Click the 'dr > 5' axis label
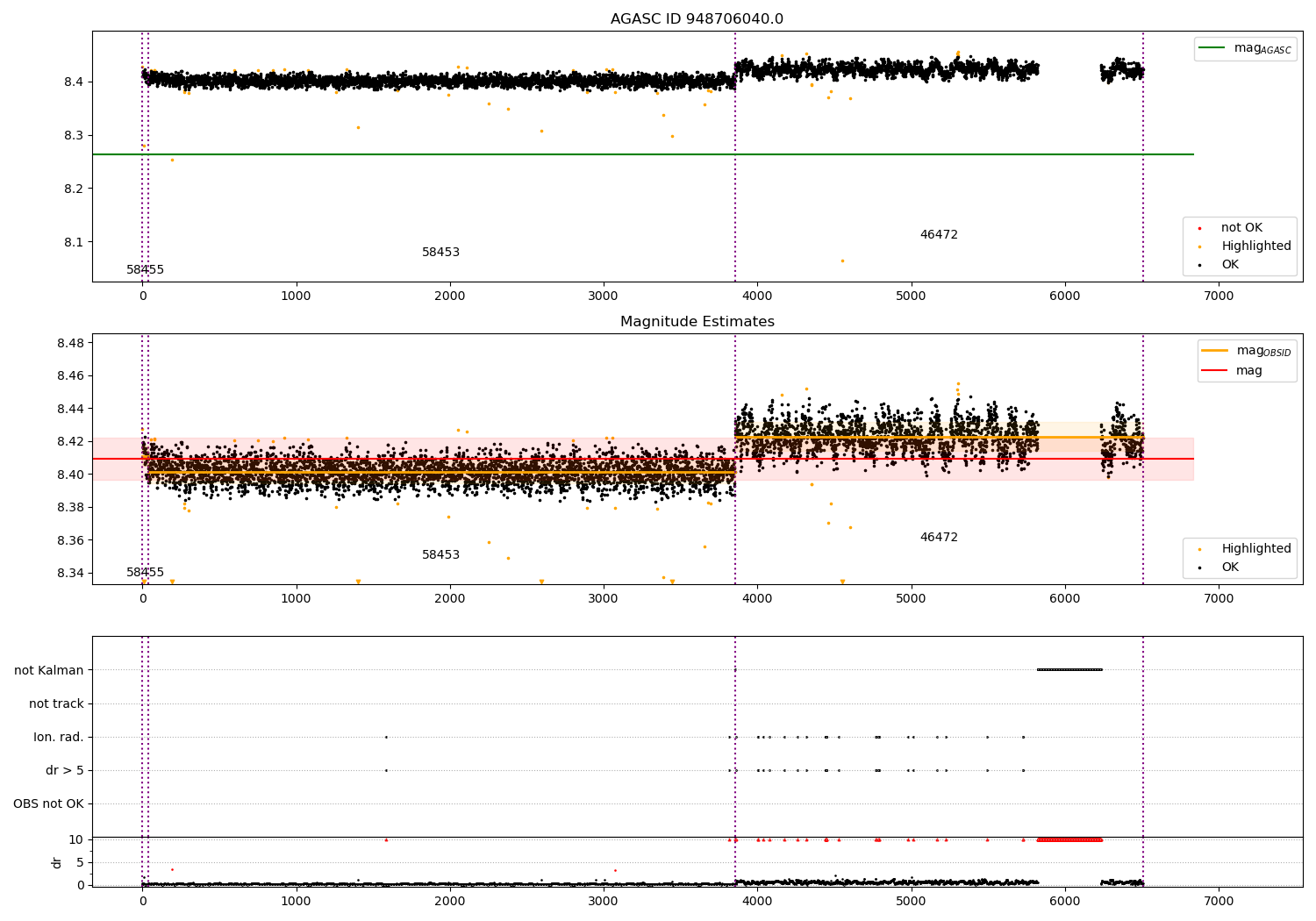This screenshot has height=921, width=1316. click(x=65, y=770)
